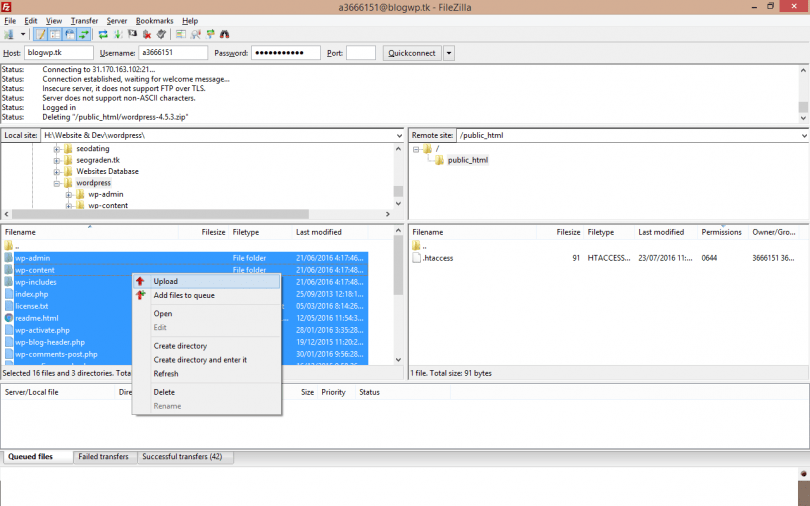Toggle the local directory tree display
Viewport: 810px width, 506px height.
[x=55, y=34]
